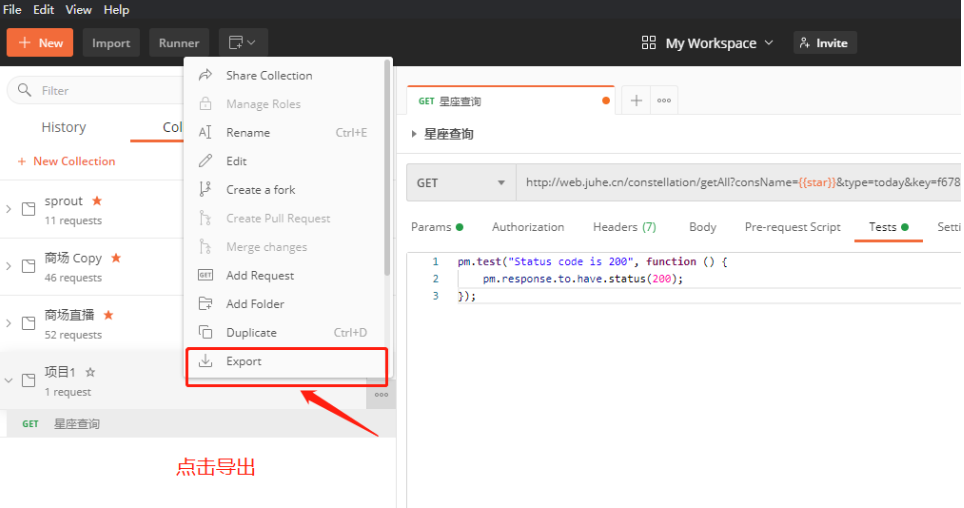This screenshot has width=964, height=508.
Task: Select Share Collection menu entry
Action: click(x=286, y=75)
